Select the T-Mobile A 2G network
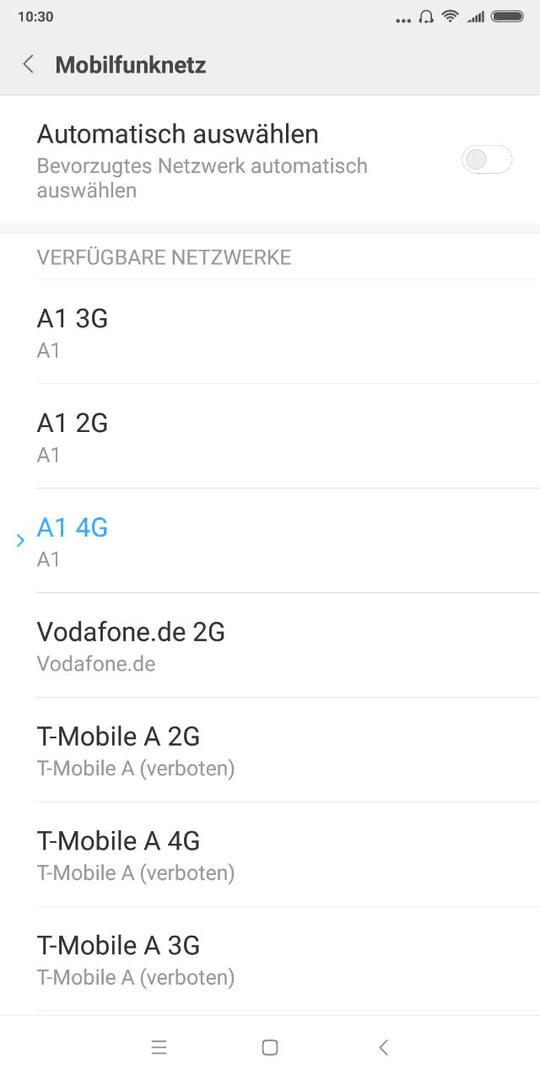540x1080 pixels. pyautogui.click(x=270, y=750)
